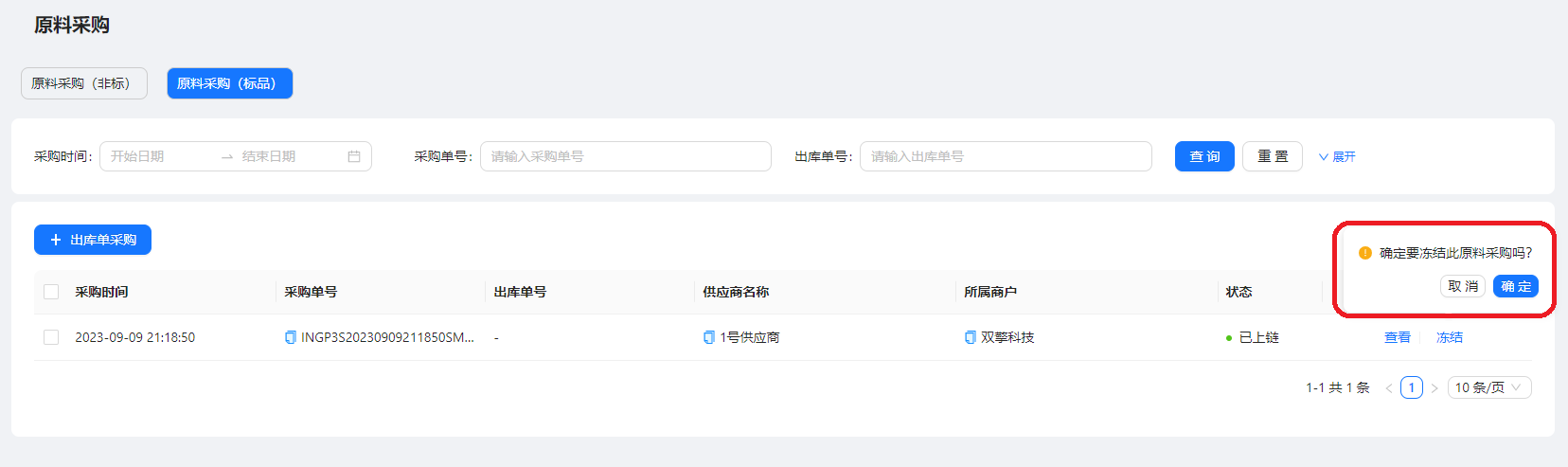This screenshot has height=467, width=1568.
Task: Select the 原料采购（标品）tab
Action: (x=229, y=83)
